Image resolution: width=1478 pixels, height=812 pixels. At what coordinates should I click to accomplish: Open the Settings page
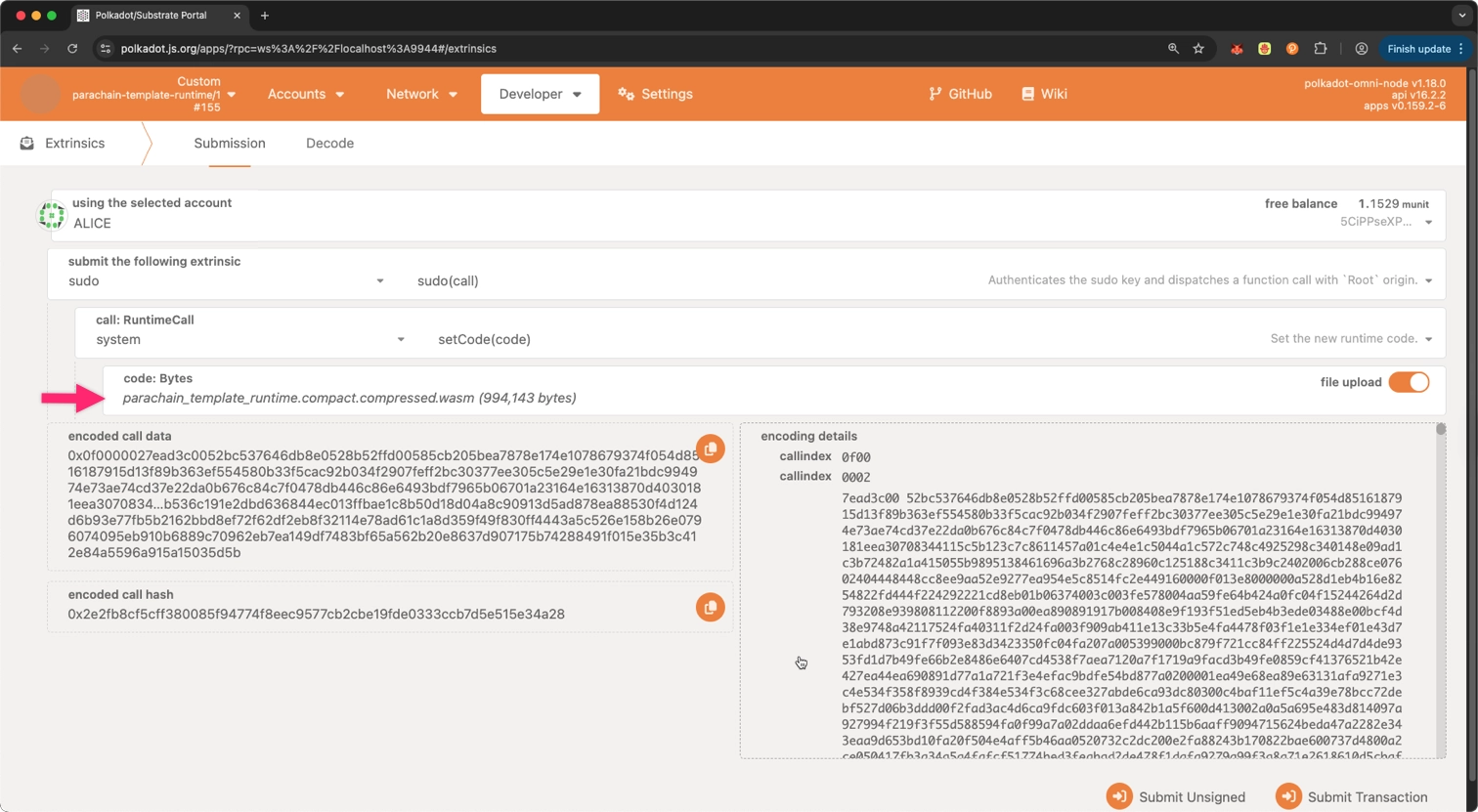pos(656,94)
